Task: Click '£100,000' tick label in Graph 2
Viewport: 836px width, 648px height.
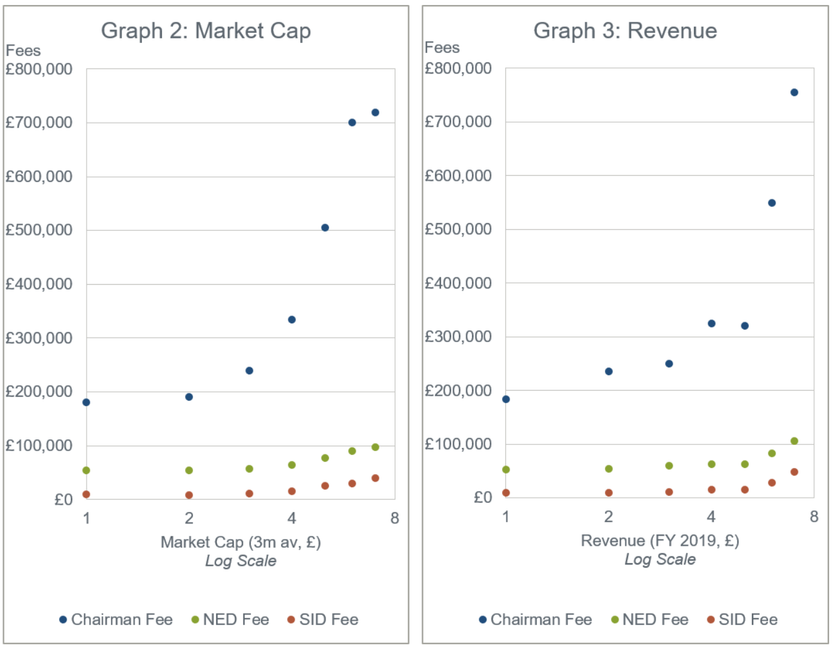Action: 39,445
